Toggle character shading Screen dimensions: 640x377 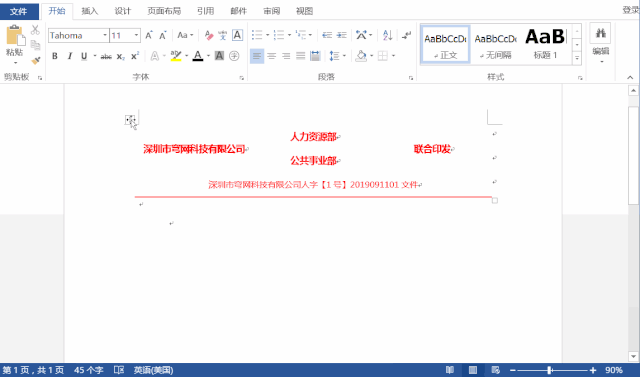219,56
